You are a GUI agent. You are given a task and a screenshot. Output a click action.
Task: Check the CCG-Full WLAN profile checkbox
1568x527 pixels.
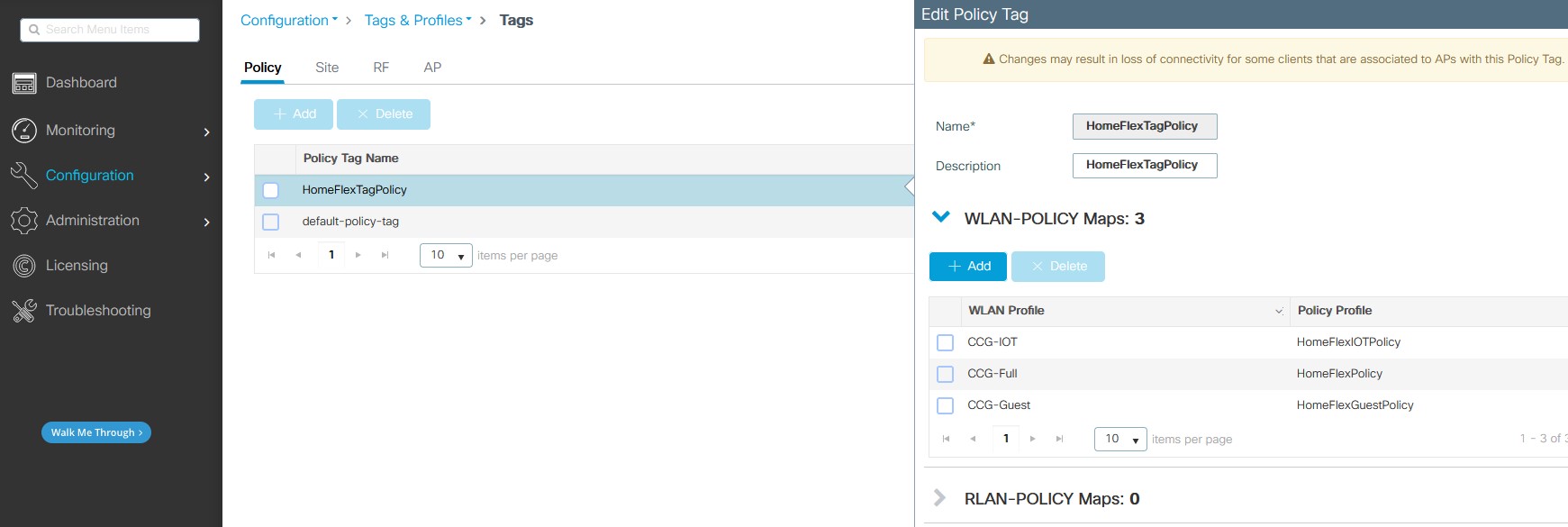point(945,374)
